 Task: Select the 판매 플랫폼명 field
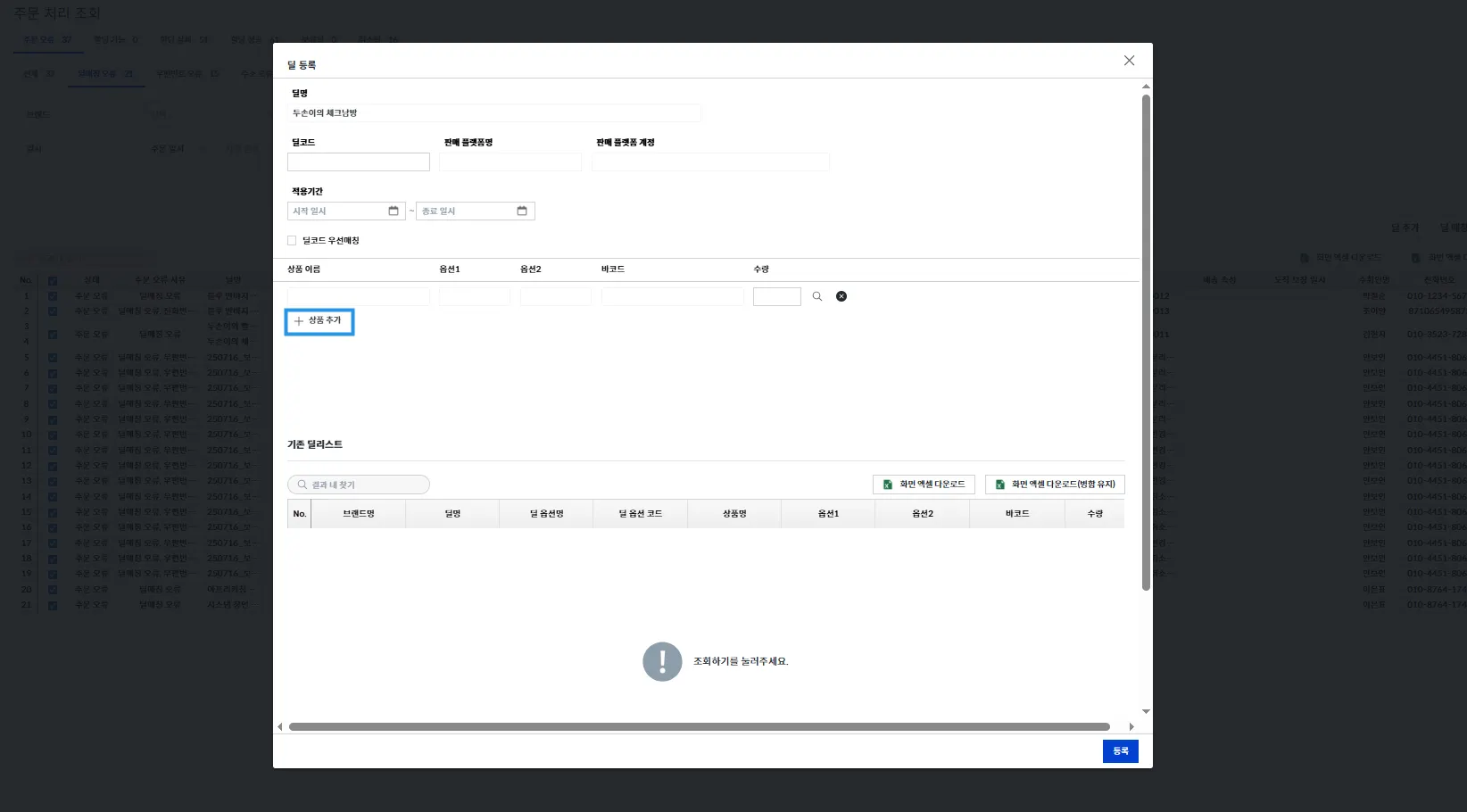(510, 162)
